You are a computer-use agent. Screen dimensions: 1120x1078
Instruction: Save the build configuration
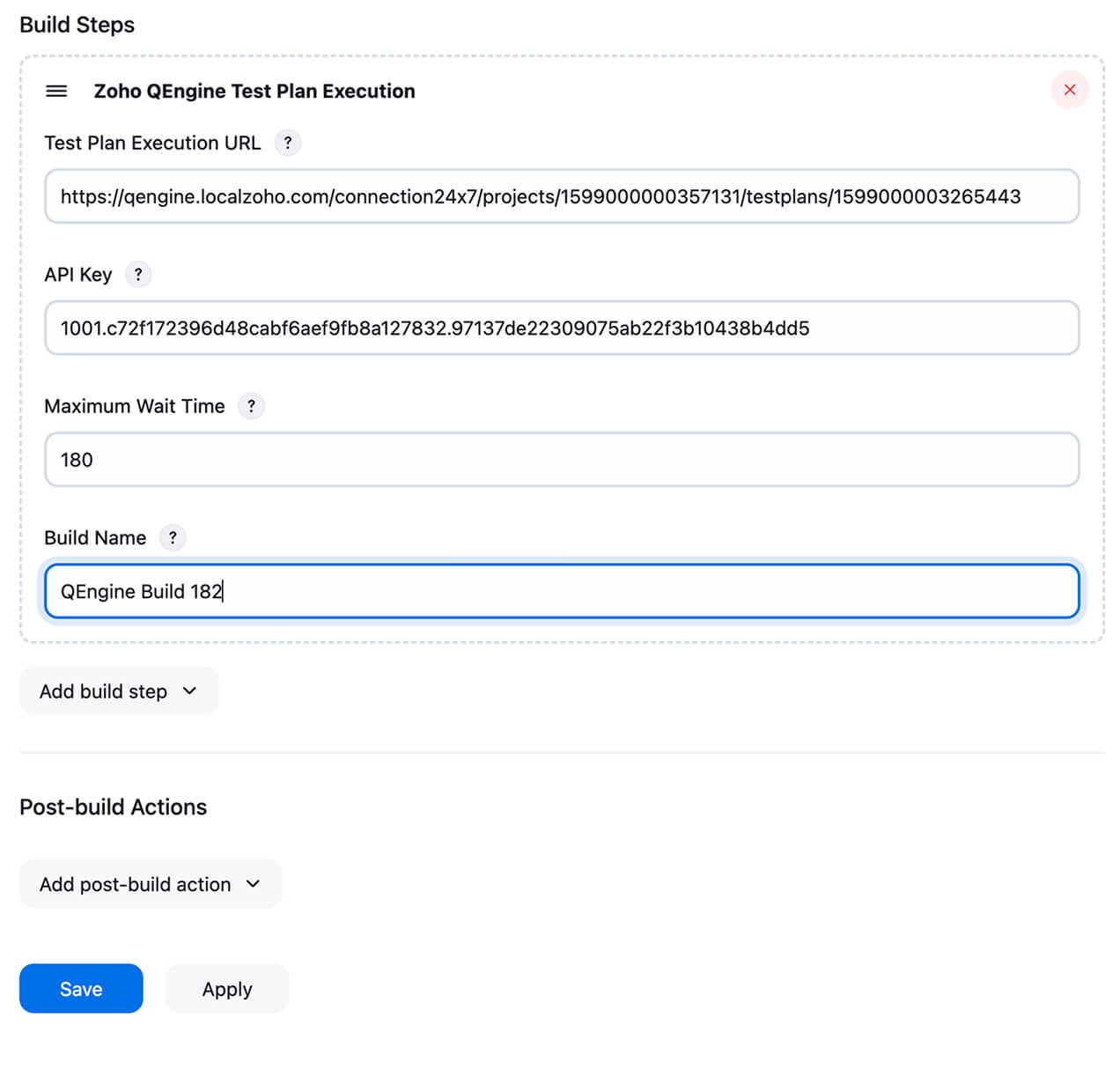tap(81, 988)
